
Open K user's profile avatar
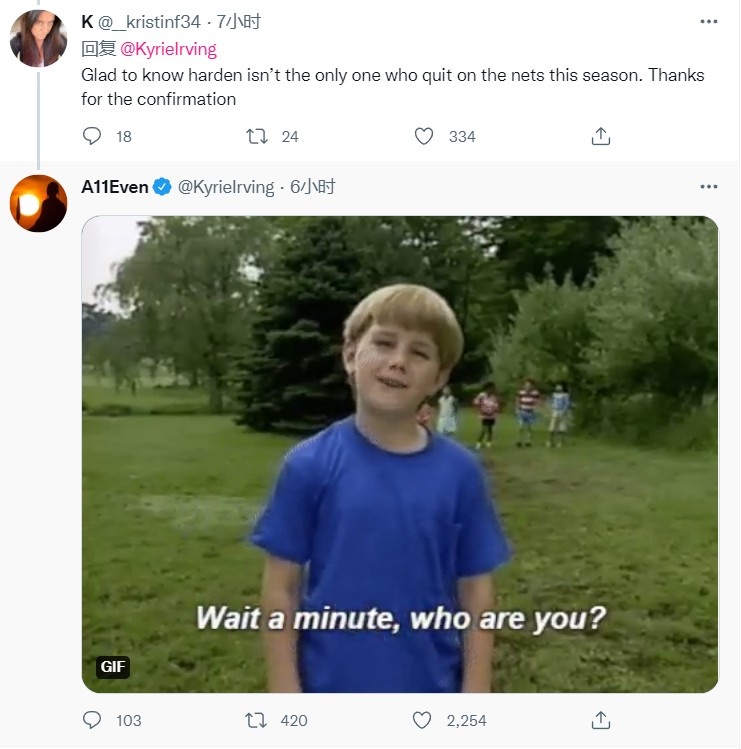[38, 38]
